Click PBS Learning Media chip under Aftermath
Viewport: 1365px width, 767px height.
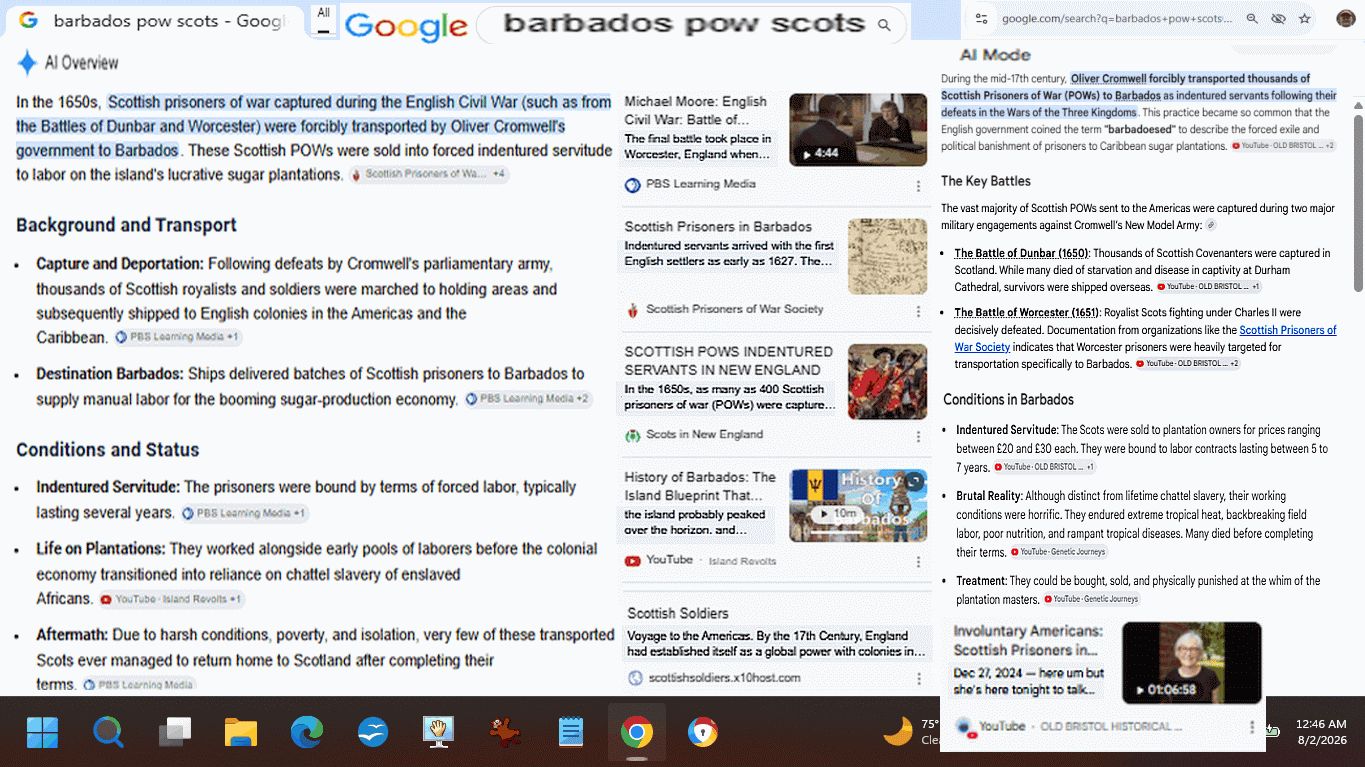pos(138,685)
